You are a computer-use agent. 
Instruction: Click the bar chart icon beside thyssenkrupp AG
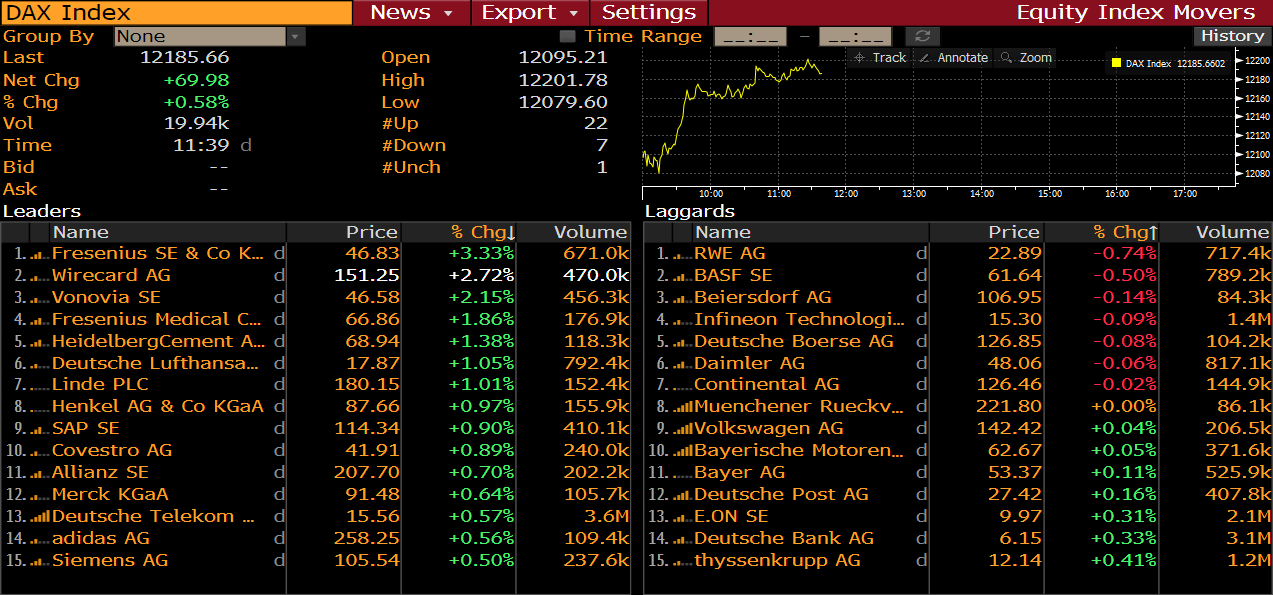[683, 561]
